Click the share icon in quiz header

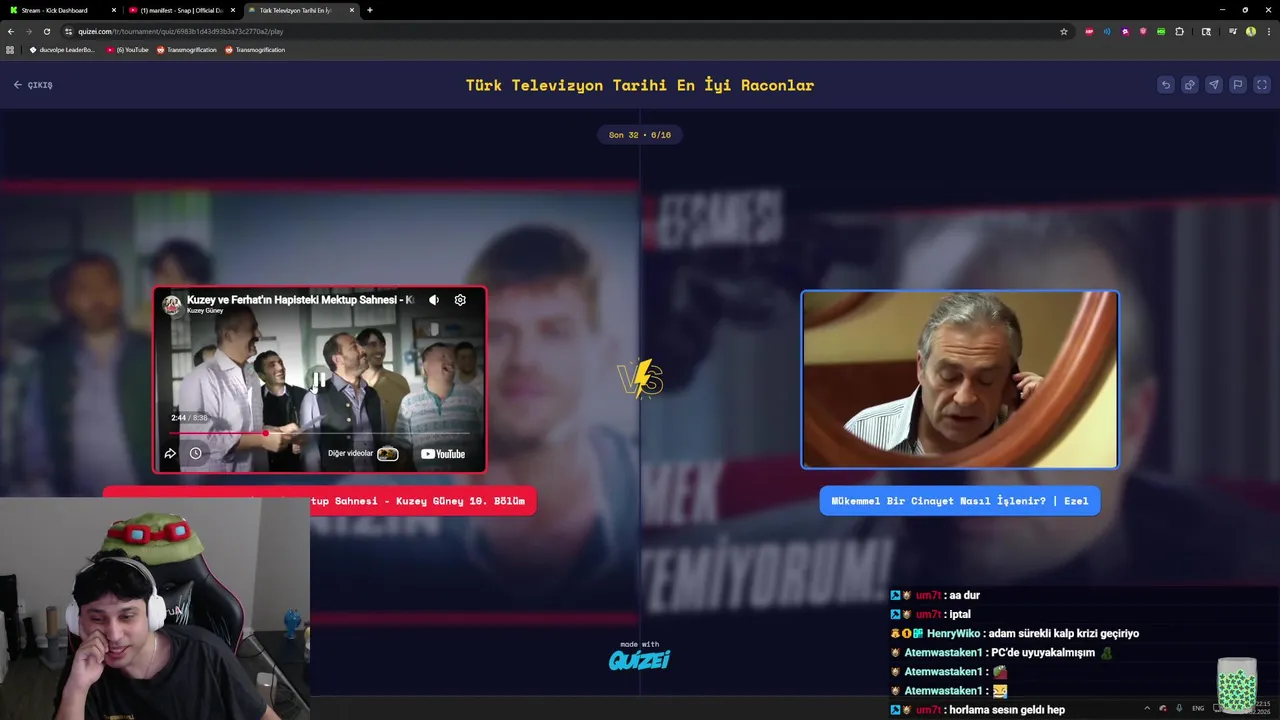tap(1189, 85)
